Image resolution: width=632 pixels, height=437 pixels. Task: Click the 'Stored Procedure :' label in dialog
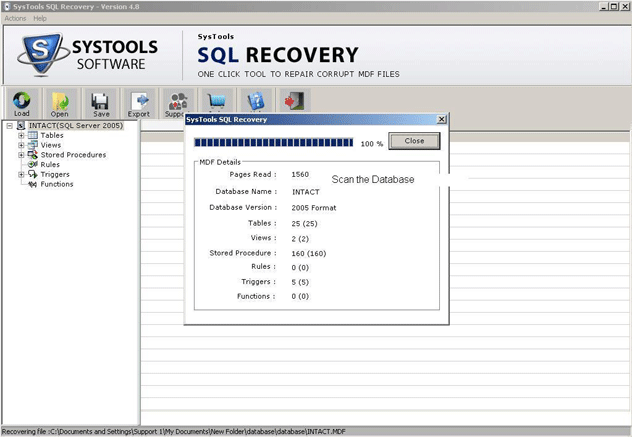tap(243, 253)
